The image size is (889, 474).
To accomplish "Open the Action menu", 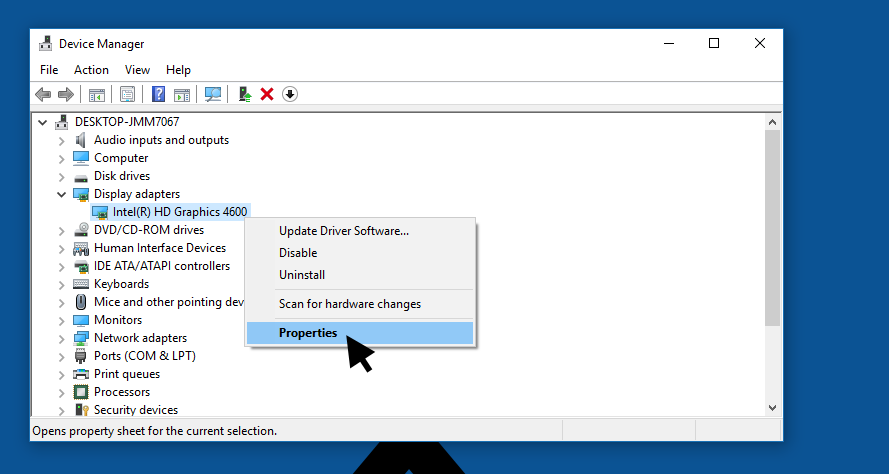I will pos(91,70).
